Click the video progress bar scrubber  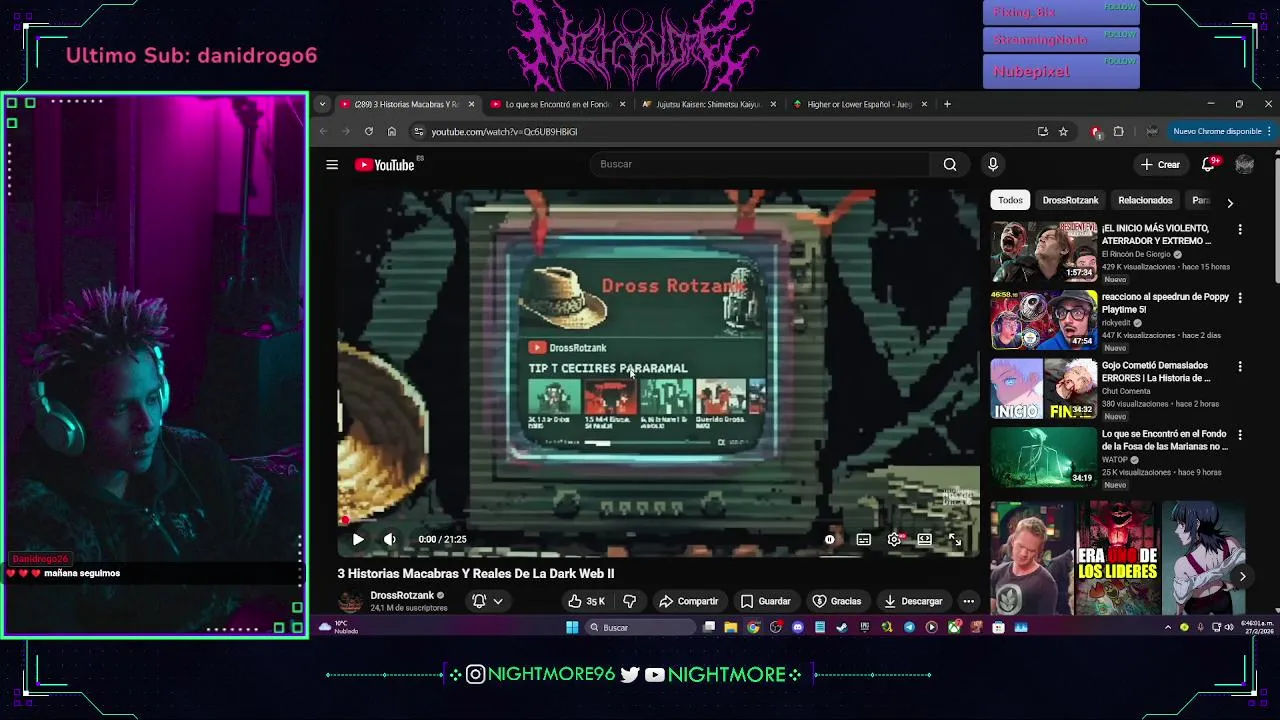(x=346, y=520)
